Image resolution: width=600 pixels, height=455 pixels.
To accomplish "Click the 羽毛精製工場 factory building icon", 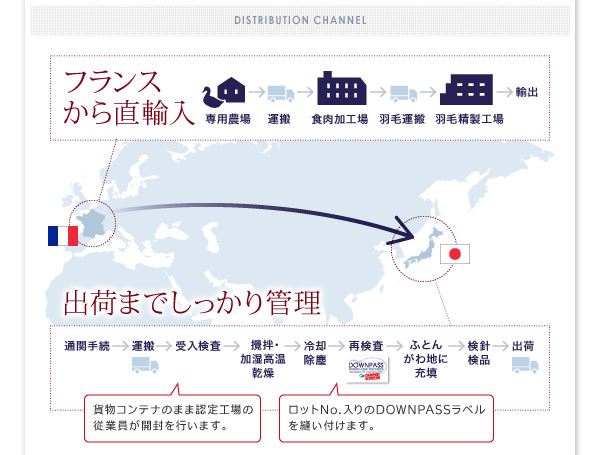I will point(466,90).
